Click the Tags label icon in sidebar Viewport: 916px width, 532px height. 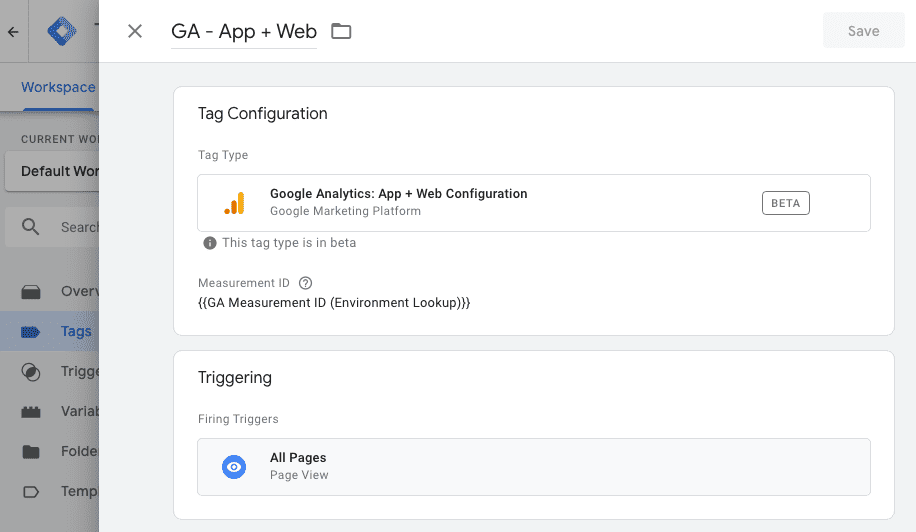point(30,332)
